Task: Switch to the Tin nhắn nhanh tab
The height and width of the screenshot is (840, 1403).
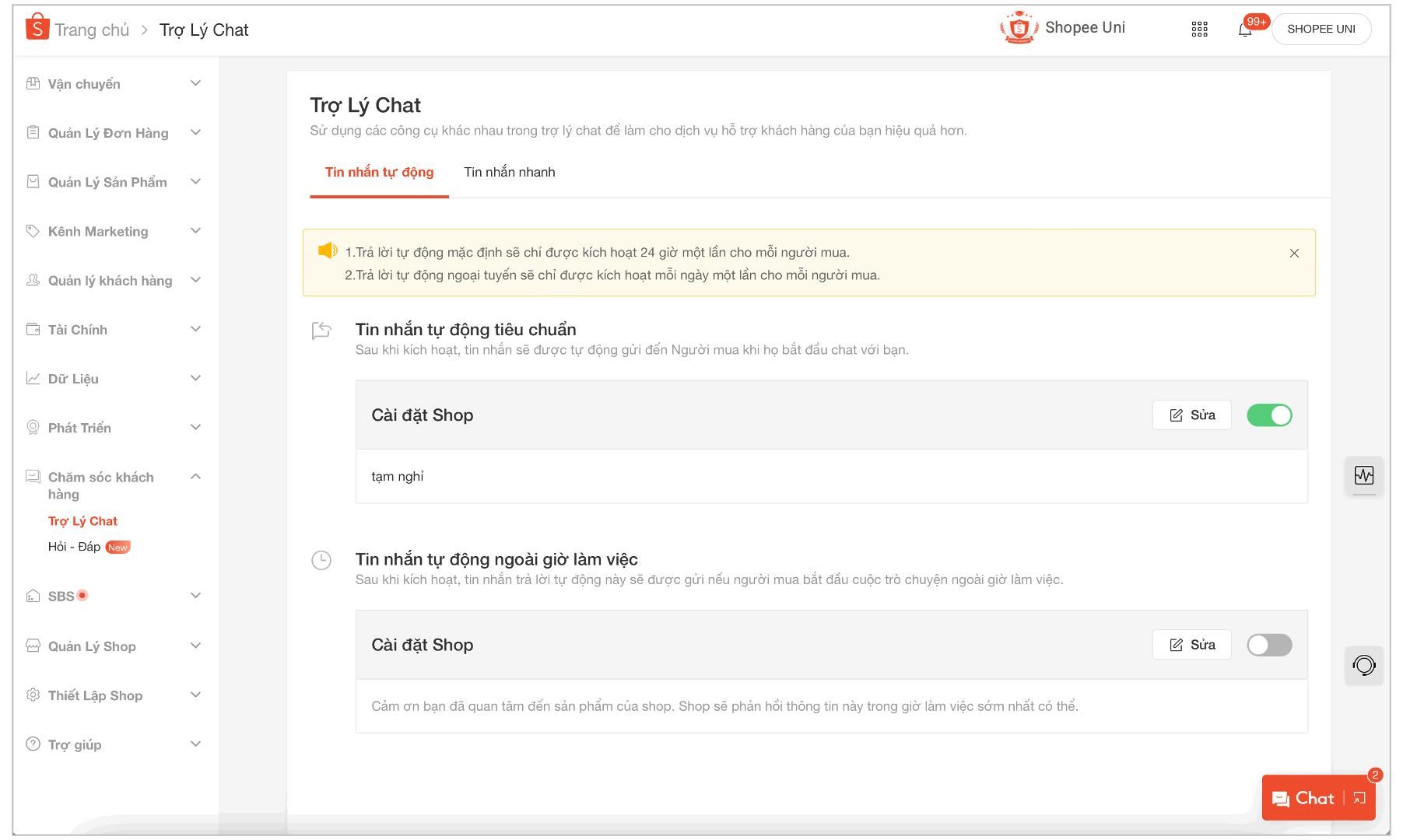Action: click(509, 173)
